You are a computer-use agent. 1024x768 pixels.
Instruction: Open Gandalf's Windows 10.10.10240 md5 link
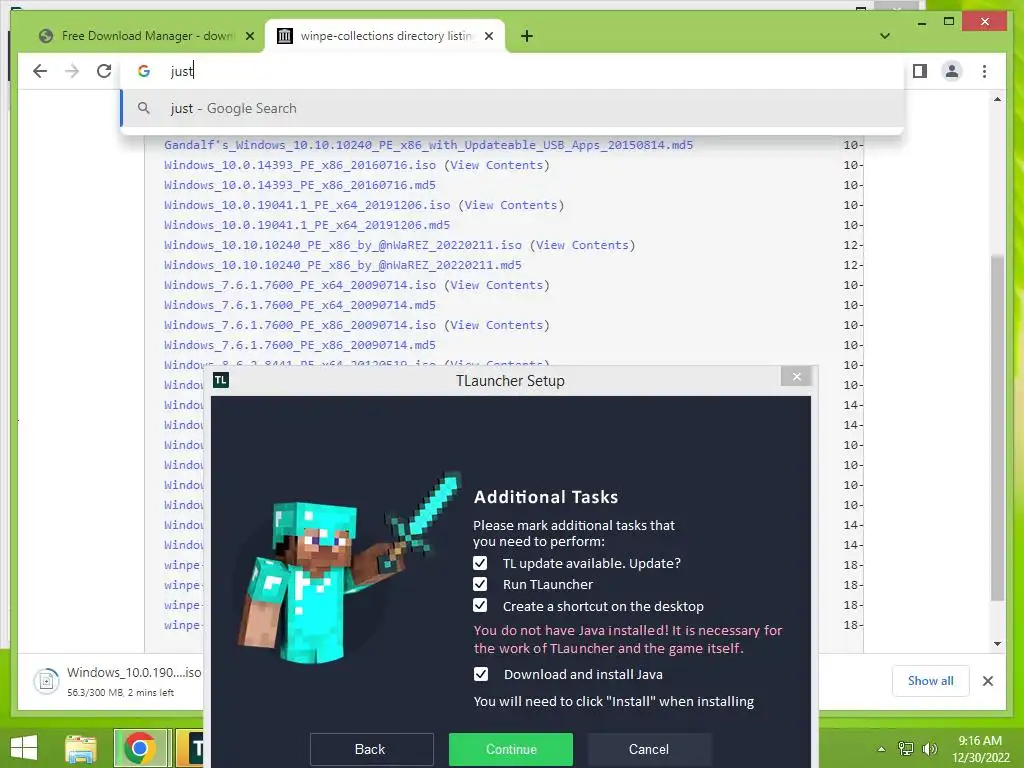coord(428,145)
